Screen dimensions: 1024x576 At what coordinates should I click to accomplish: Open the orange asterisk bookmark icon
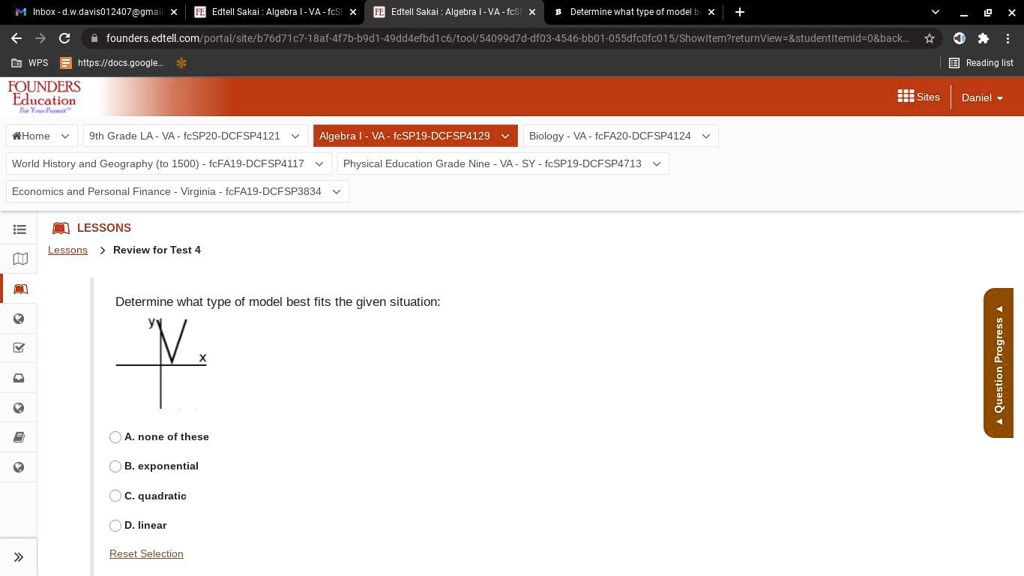pyautogui.click(x=182, y=63)
